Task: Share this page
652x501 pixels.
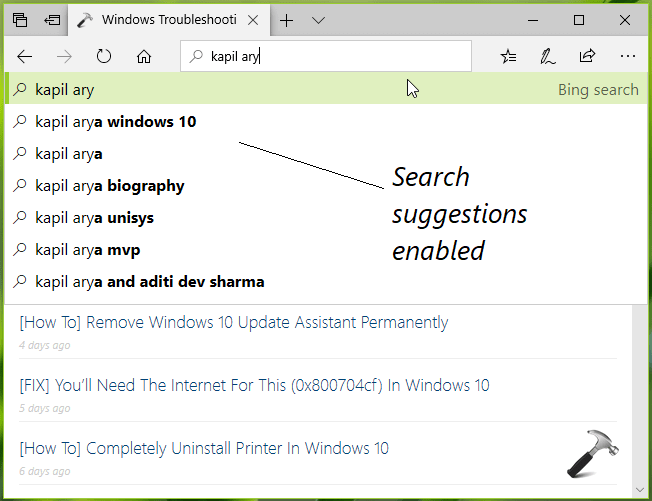Action: point(587,55)
